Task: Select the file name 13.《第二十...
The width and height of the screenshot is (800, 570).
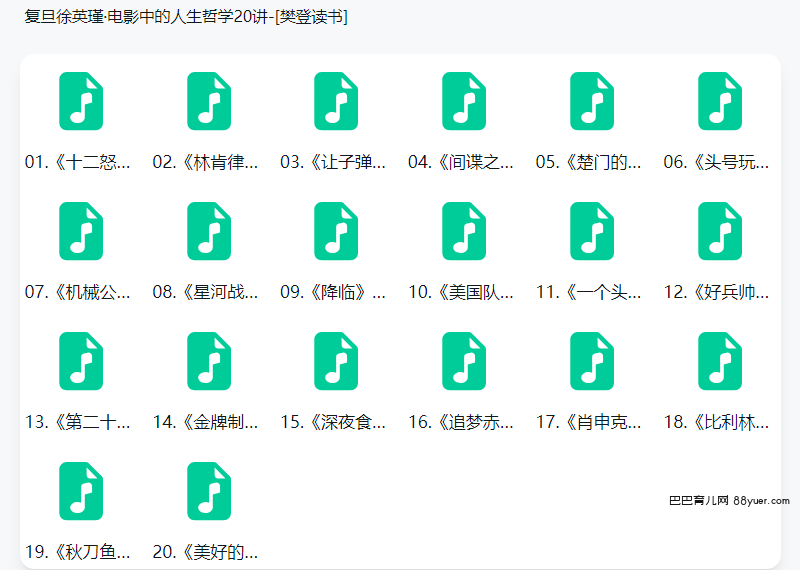Action: pos(78,423)
